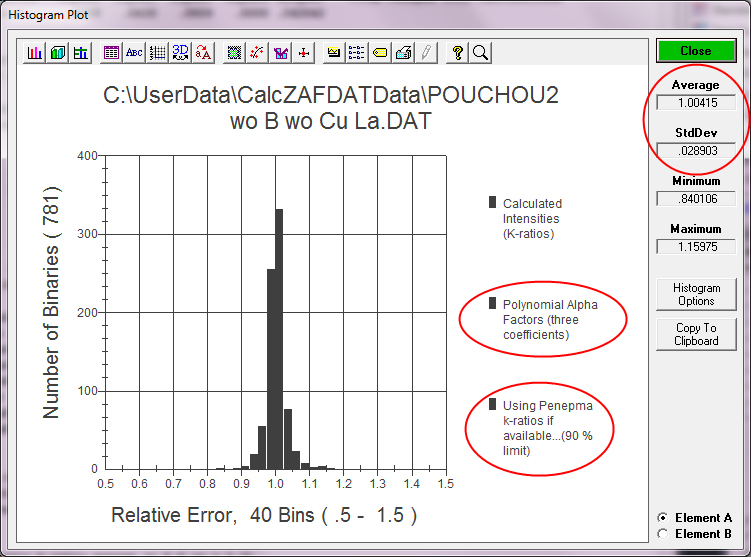The width and height of the screenshot is (751, 557).
Task: Click the Average value field
Action: coord(696,102)
